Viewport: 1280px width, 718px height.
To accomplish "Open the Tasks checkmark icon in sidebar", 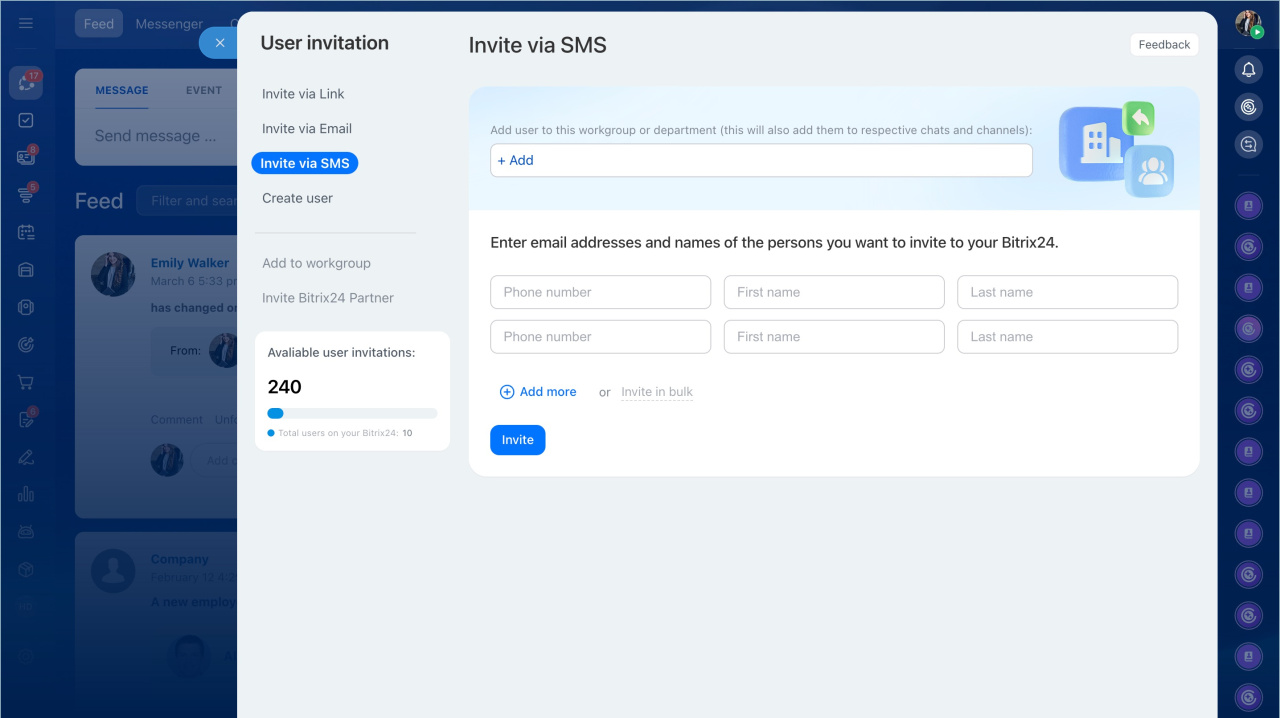I will (x=26, y=120).
